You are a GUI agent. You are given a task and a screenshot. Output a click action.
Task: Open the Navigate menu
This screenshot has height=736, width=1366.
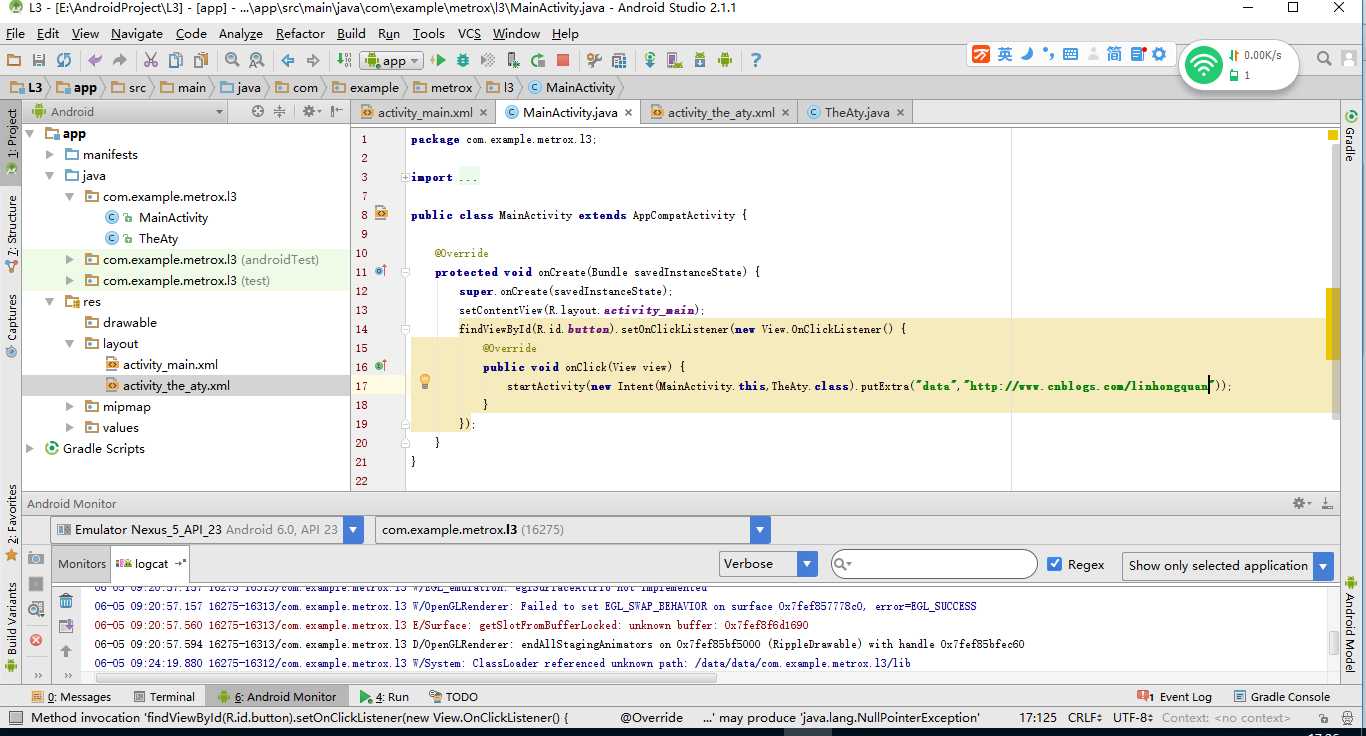click(x=137, y=33)
